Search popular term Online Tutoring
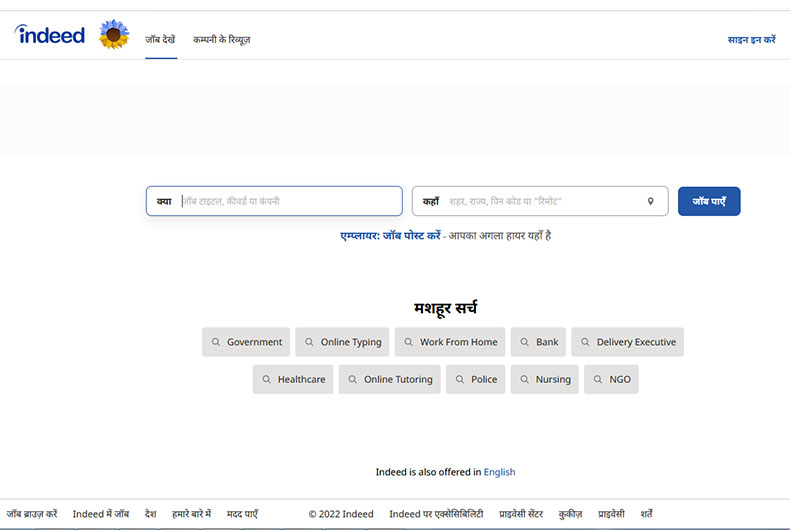Image resolution: width=790 pixels, height=530 pixels. (389, 379)
